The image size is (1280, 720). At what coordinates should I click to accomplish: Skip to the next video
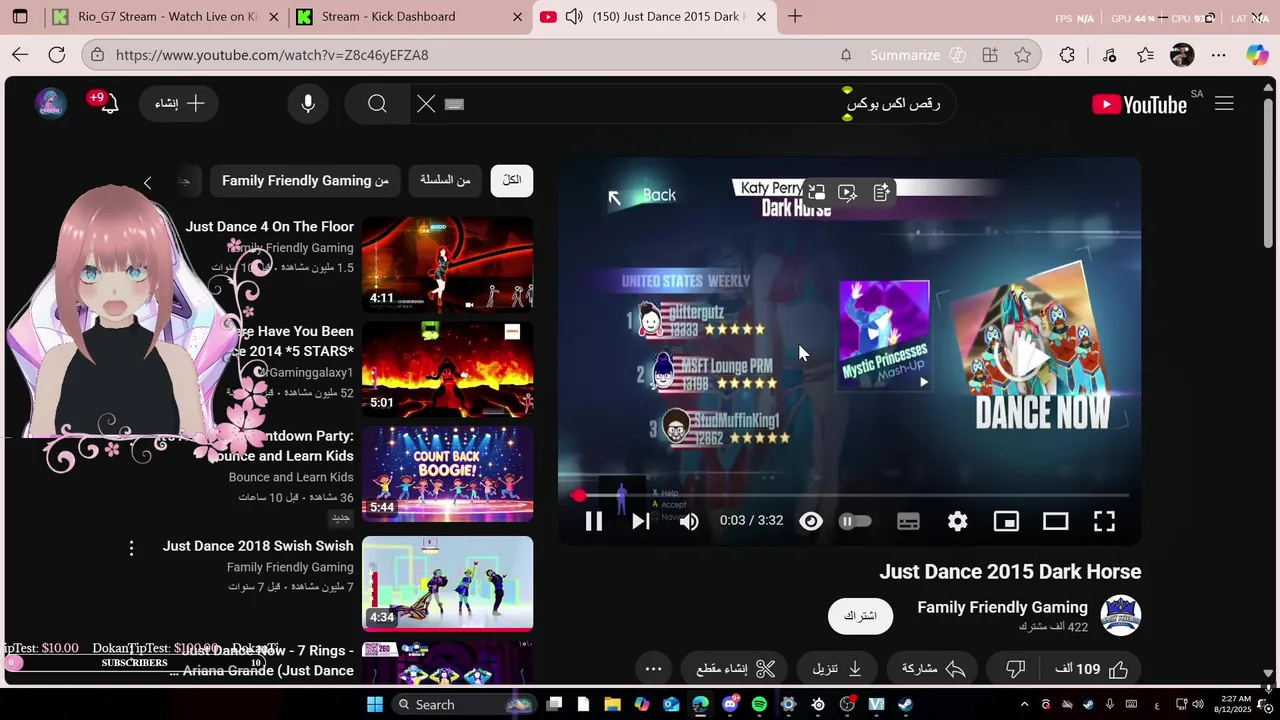[x=641, y=521]
